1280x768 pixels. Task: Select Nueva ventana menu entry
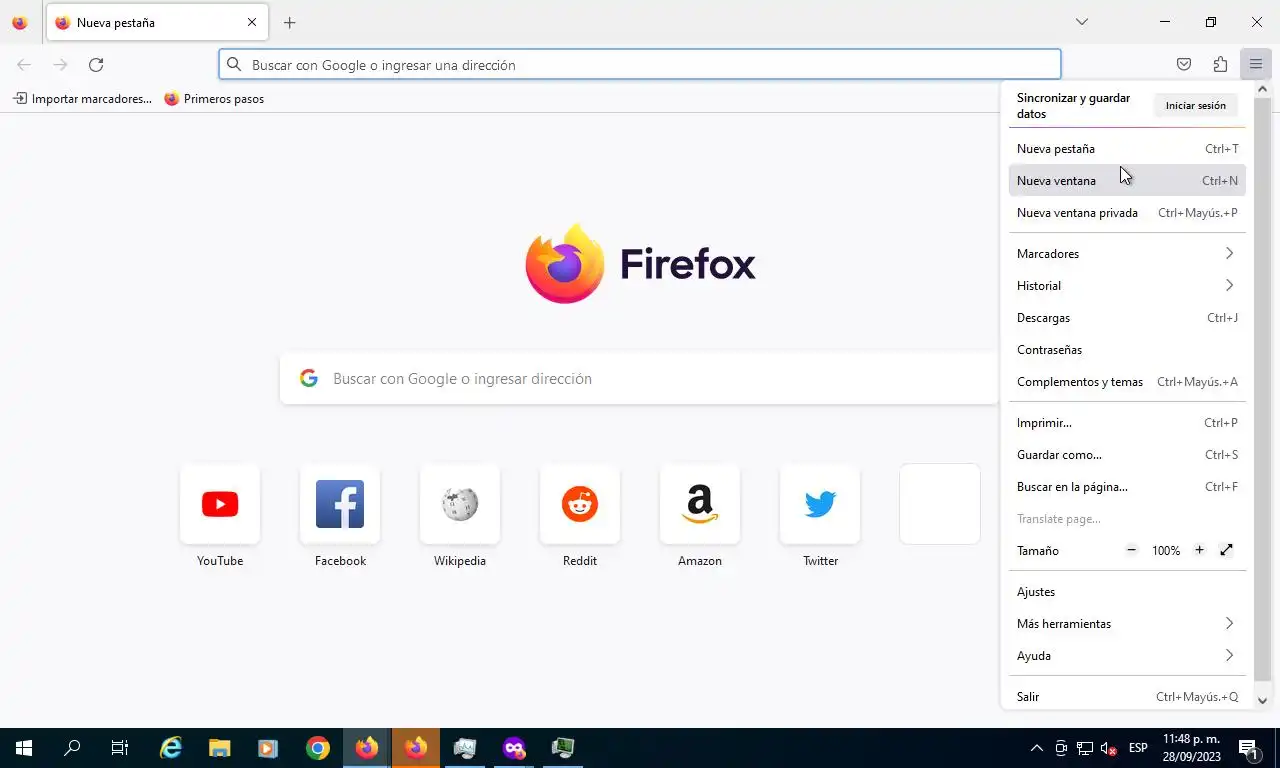(1127, 181)
